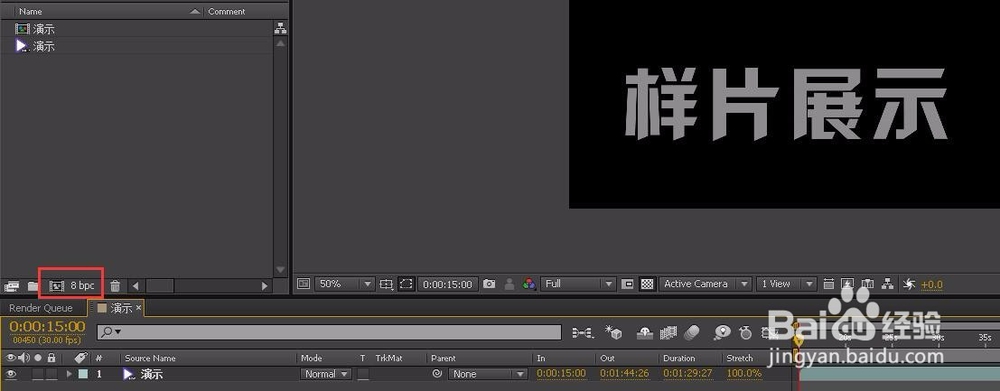Screen dimensions: 1000x391
Task: Toggle auto-keyframe stopwatch icon
Action: pos(746,332)
